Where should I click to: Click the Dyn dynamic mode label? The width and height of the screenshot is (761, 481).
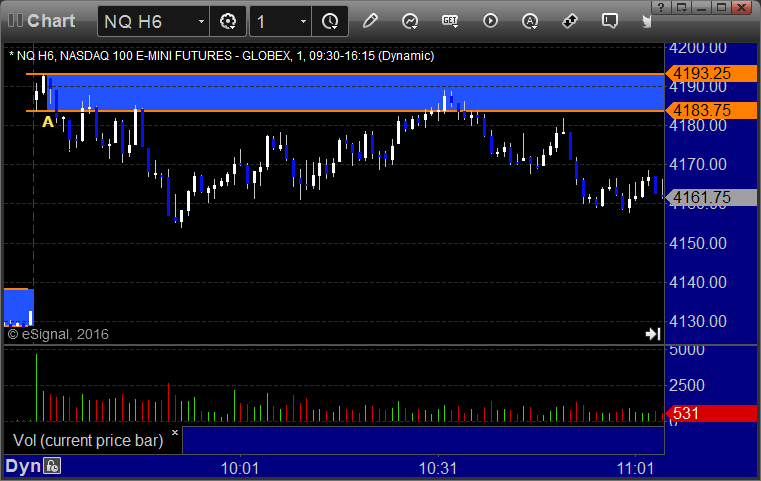(x=23, y=466)
